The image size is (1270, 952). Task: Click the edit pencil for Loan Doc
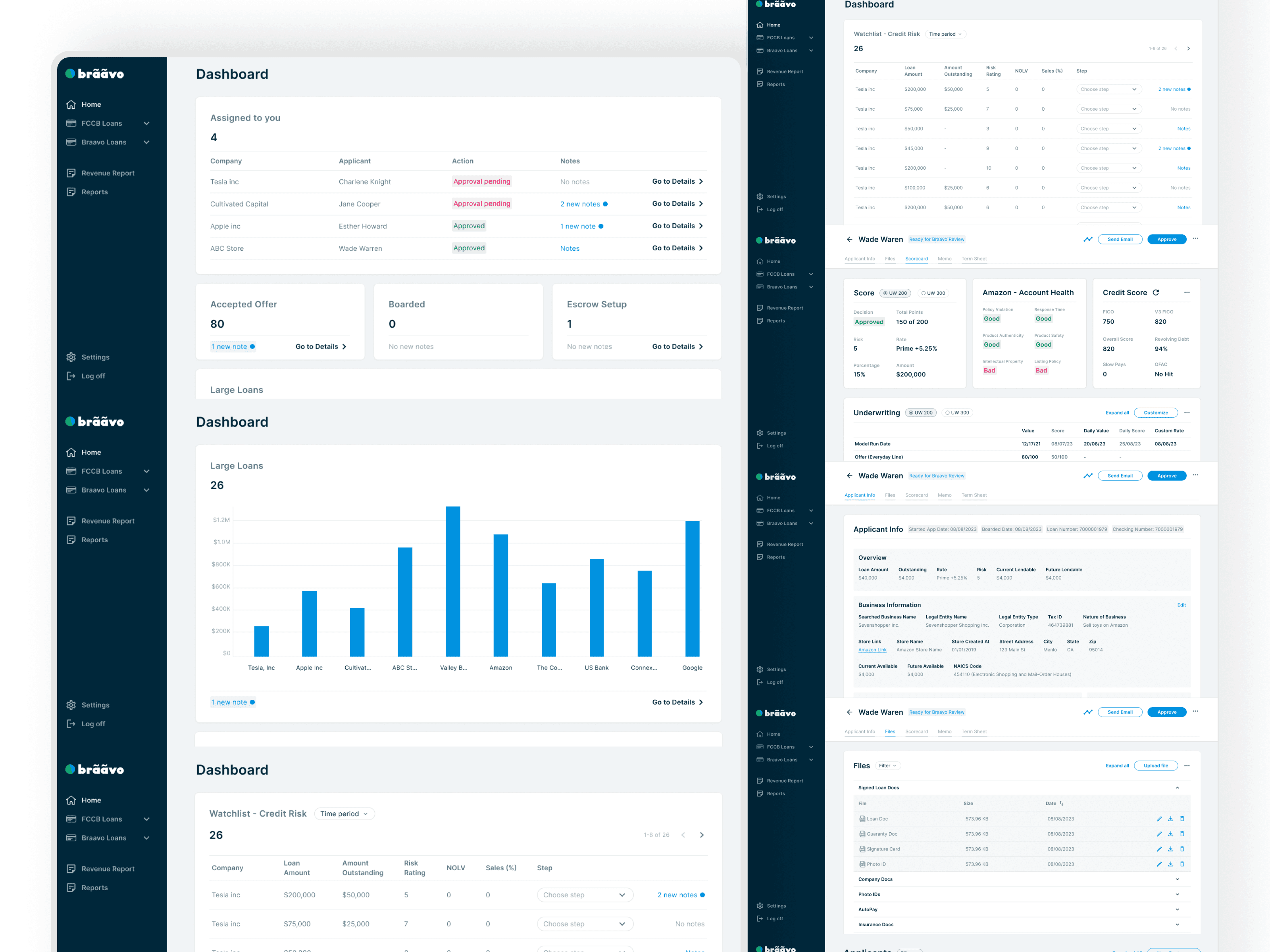[x=1159, y=819]
